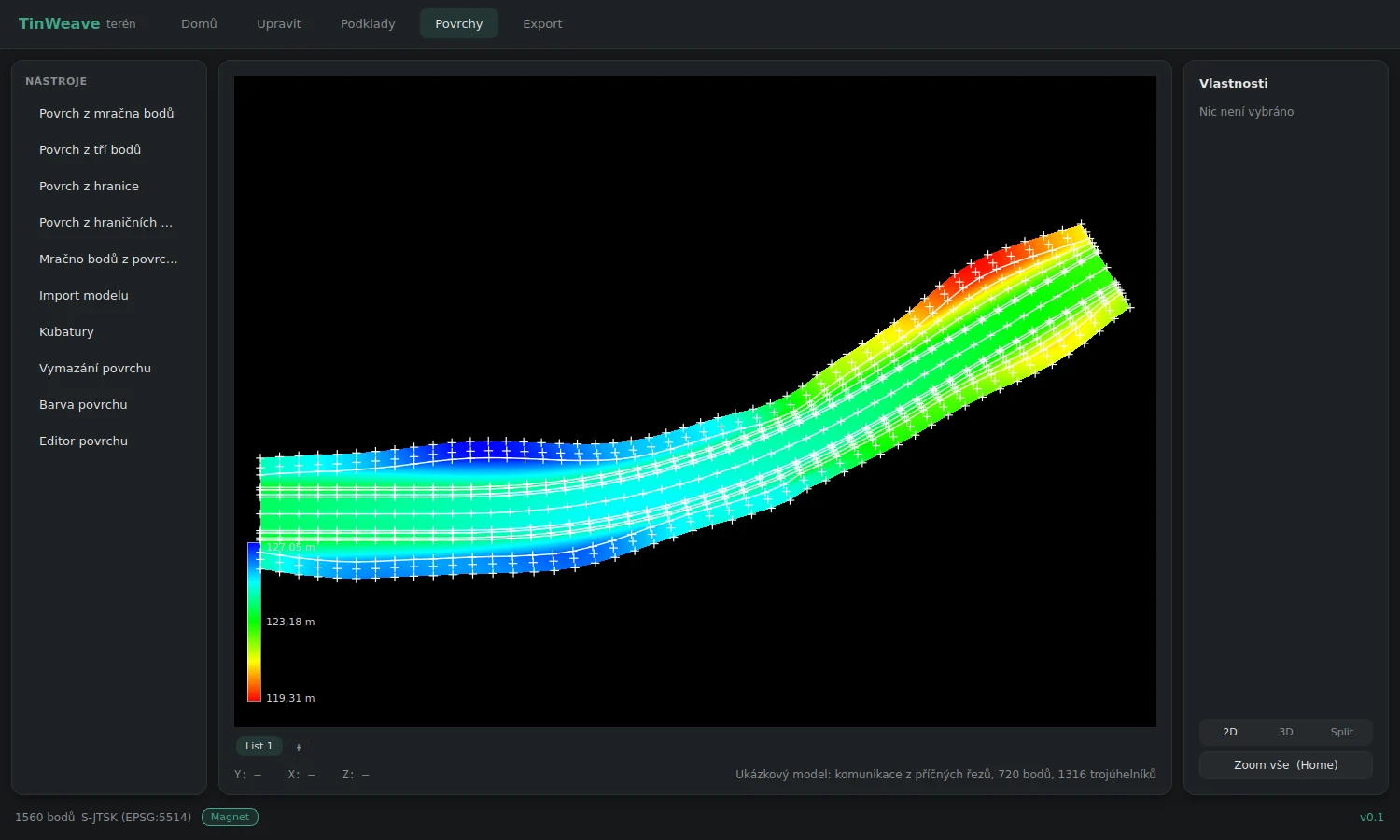1400x840 pixels.
Task: Select the Povrchy tab
Action: point(459,23)
